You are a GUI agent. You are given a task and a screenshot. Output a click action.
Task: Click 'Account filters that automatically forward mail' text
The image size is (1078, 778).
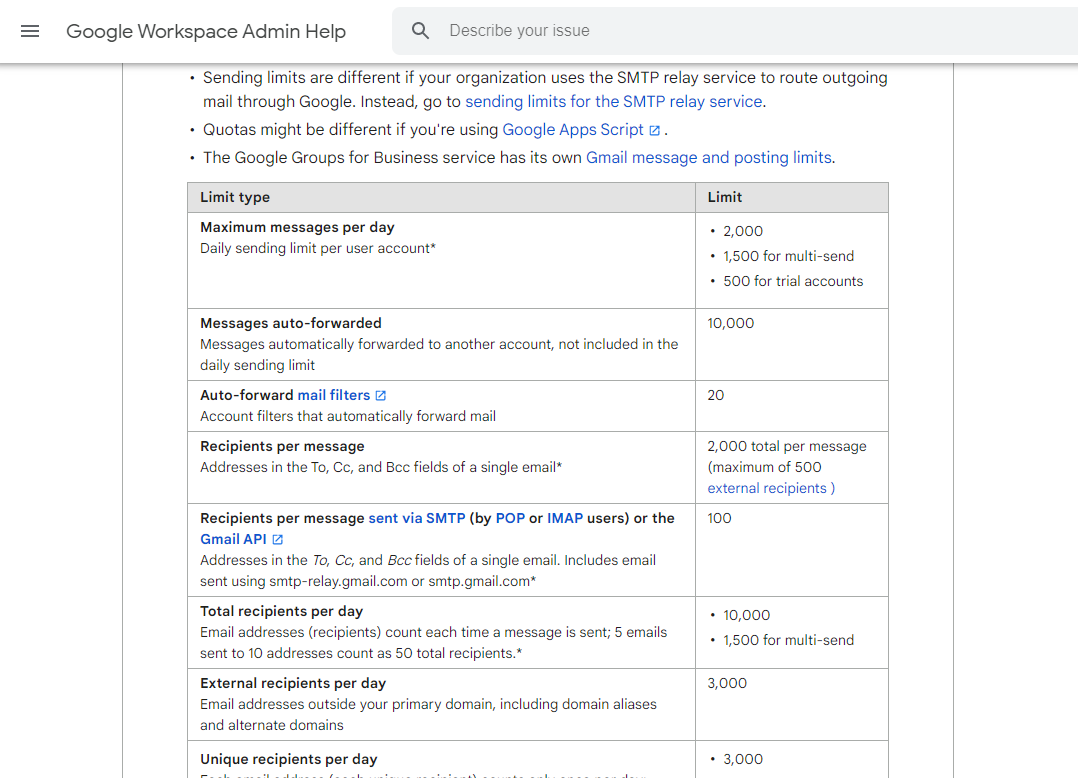(348, 416)
